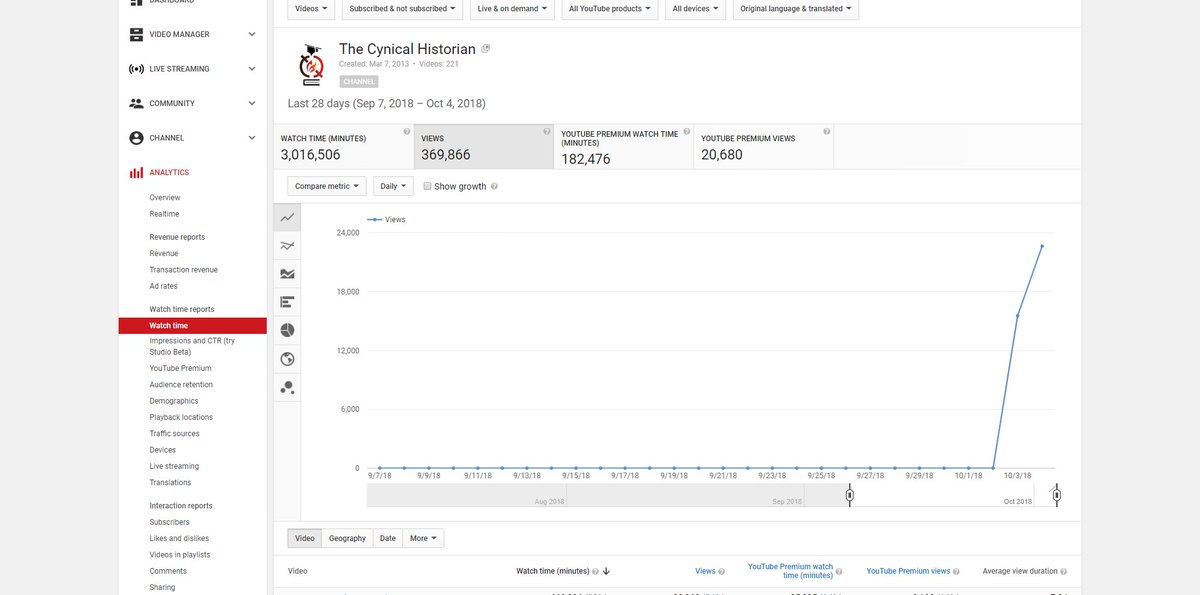Open Impressions and CTR report
Image resolution: width=1200 pixels, height=595 pixels.
tap(192, 347)
